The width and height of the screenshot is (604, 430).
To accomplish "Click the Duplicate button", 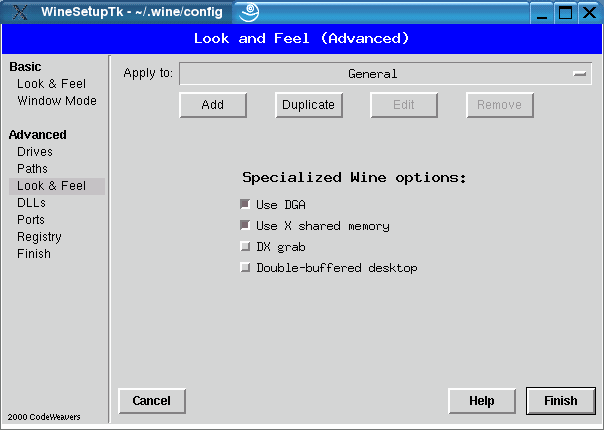I will (309, 105).
